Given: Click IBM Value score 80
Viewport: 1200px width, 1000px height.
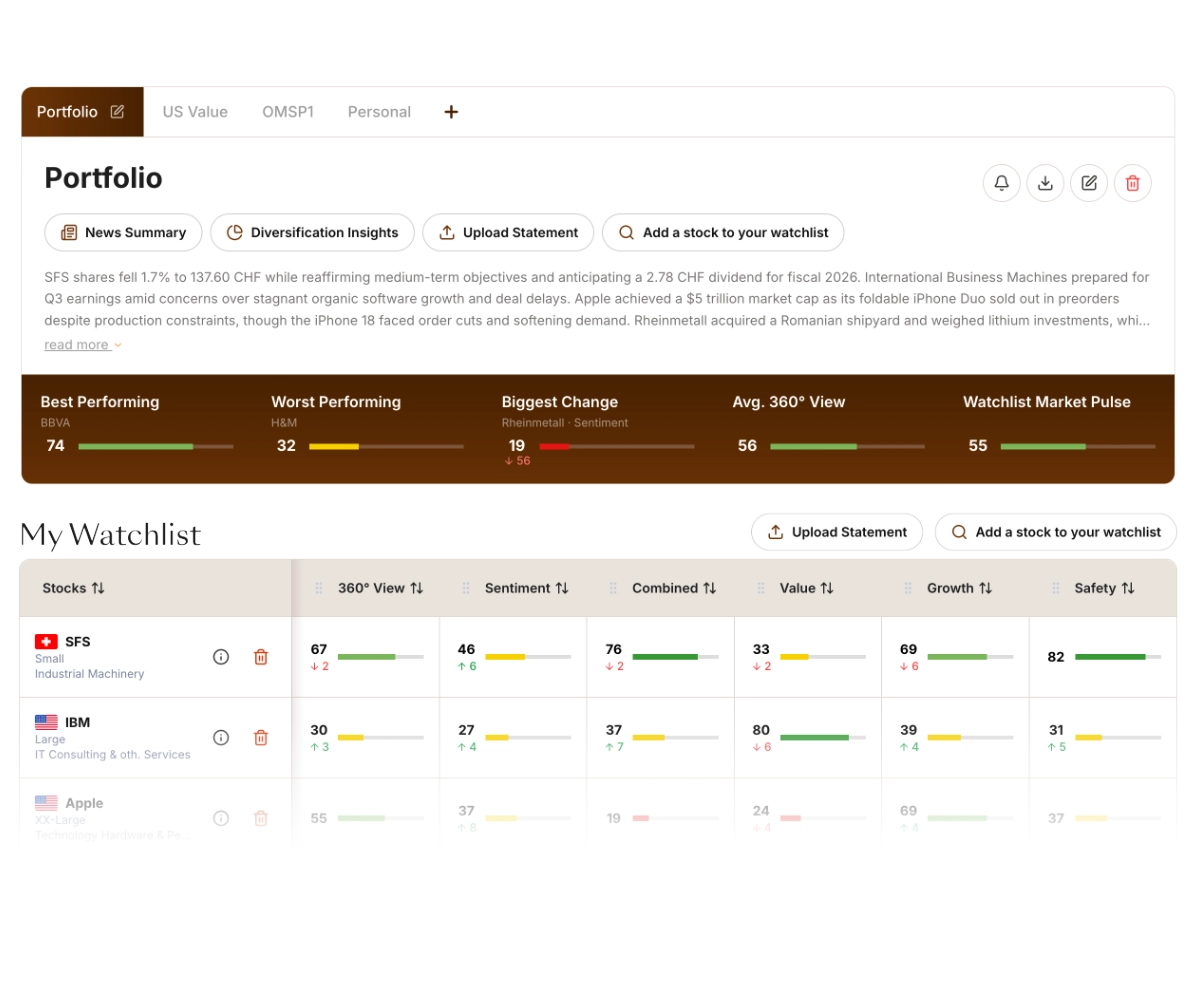Looking at the screenshot, I should (761, 730).
